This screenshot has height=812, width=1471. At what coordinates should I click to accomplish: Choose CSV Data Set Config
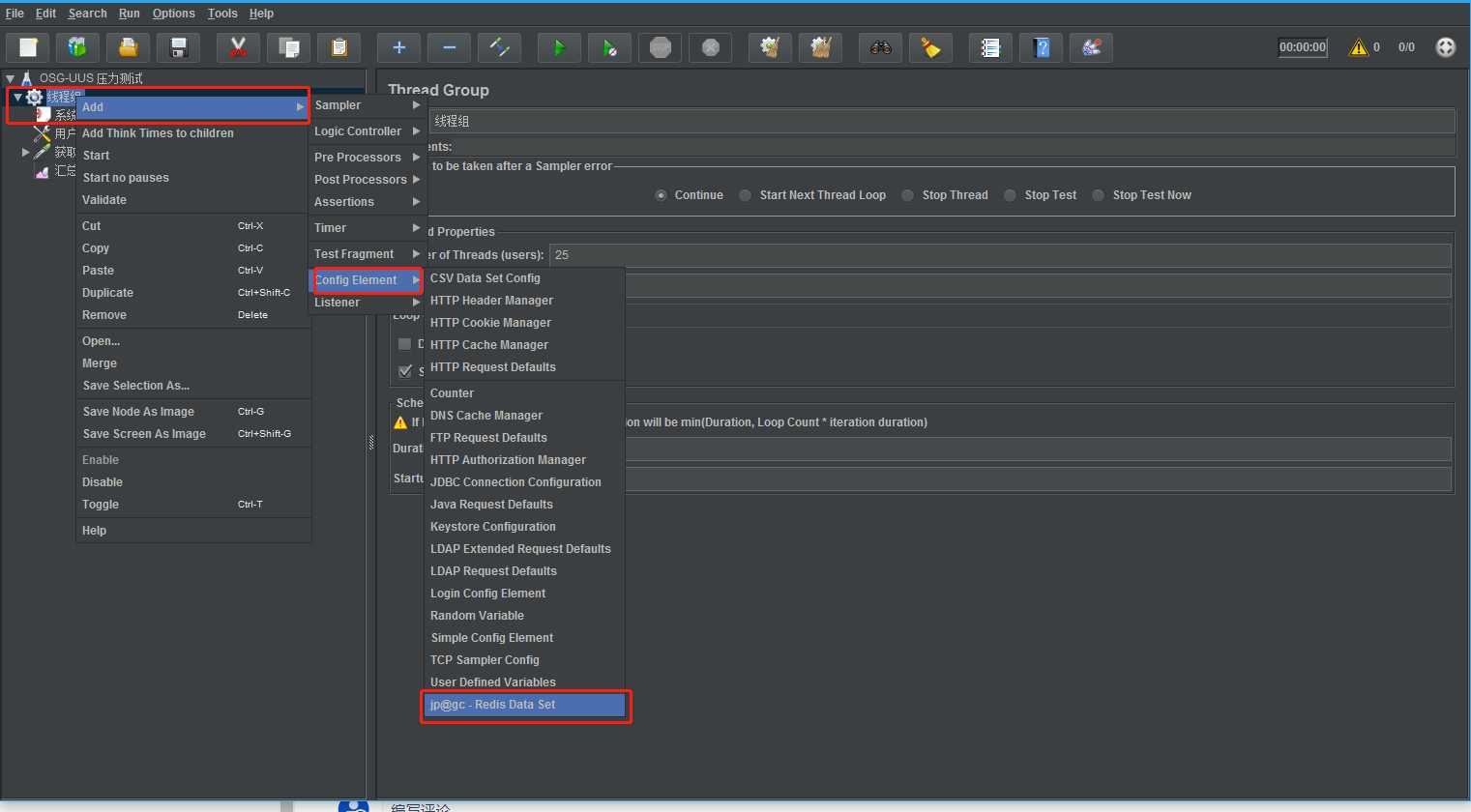click(525, 278)
